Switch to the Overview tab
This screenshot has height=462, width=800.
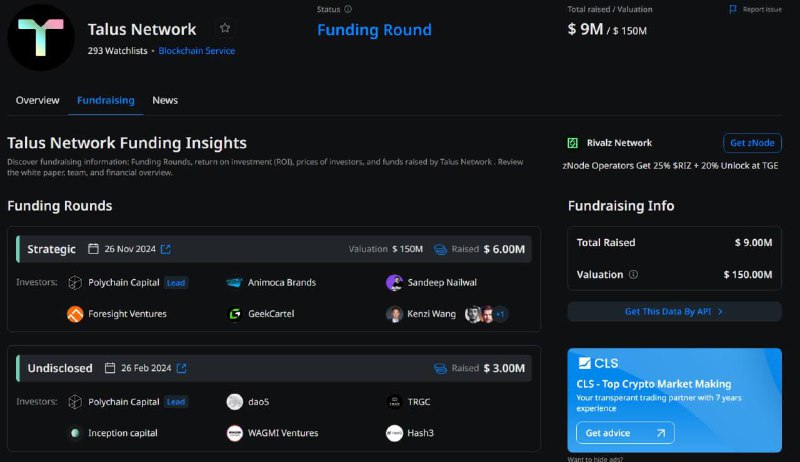coord(37,100)
